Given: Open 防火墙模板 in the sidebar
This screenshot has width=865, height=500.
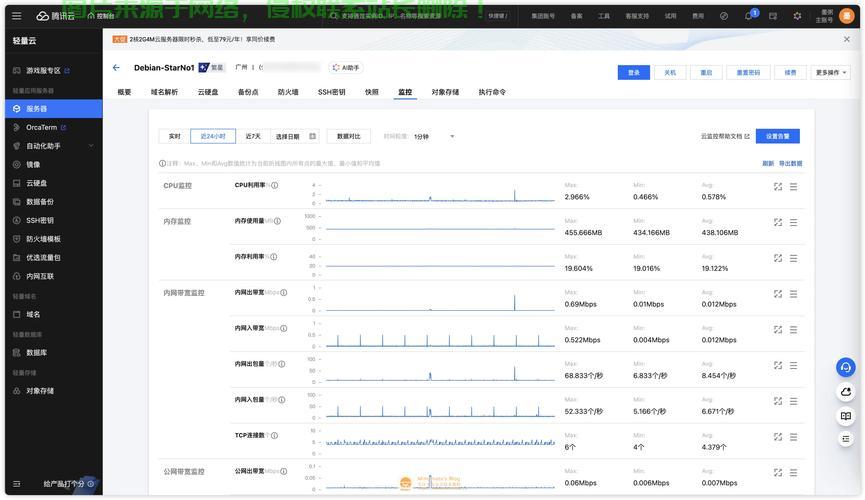Looking at the screenshot, I should coord(54,239).
